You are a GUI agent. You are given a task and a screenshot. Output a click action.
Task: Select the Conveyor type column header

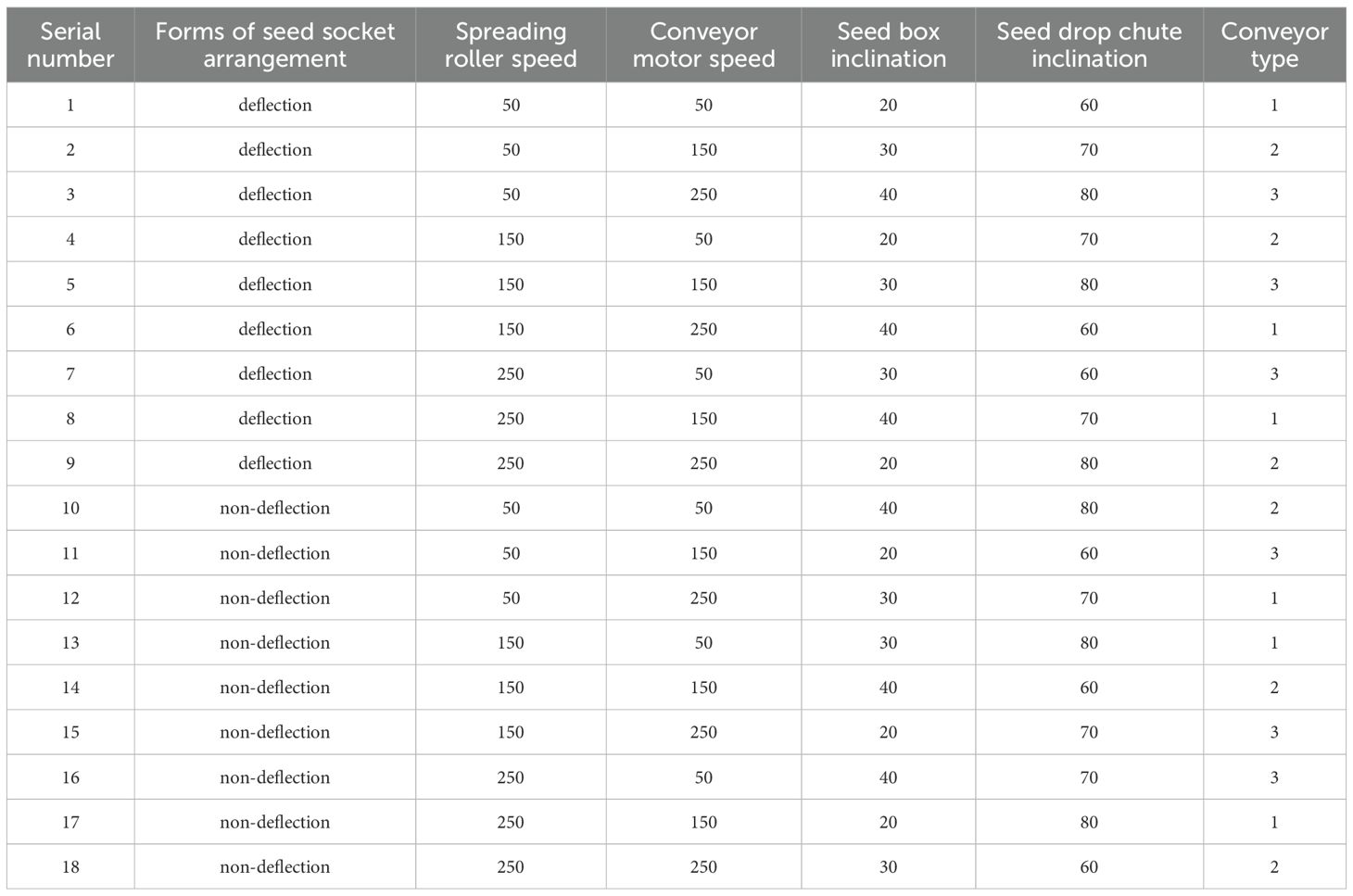tap(1274, 45)
